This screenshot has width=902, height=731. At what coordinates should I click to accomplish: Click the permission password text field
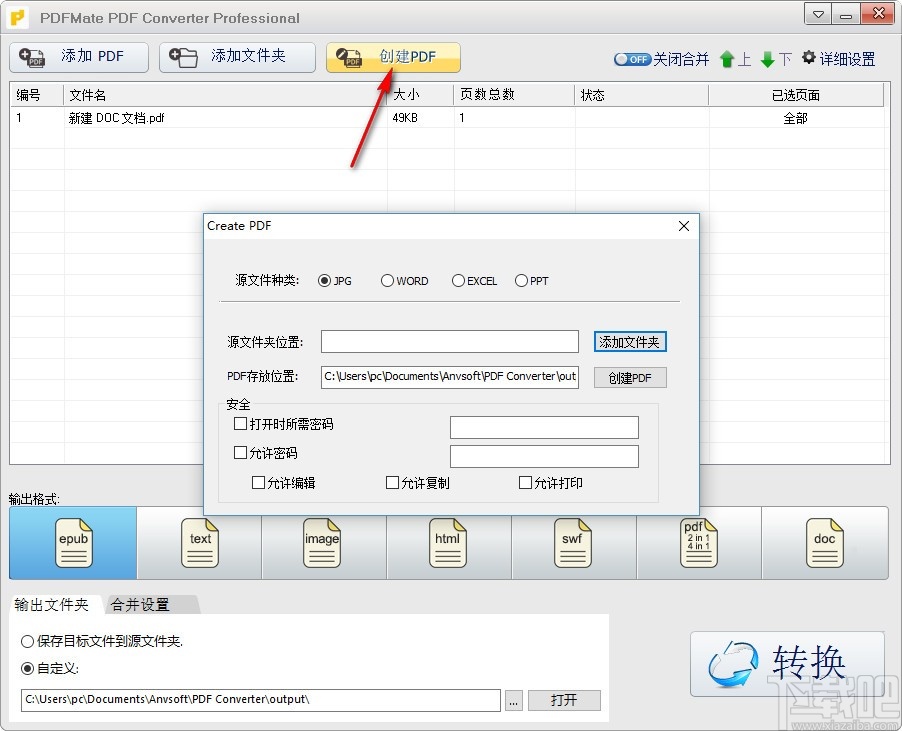tap(544, 456)
